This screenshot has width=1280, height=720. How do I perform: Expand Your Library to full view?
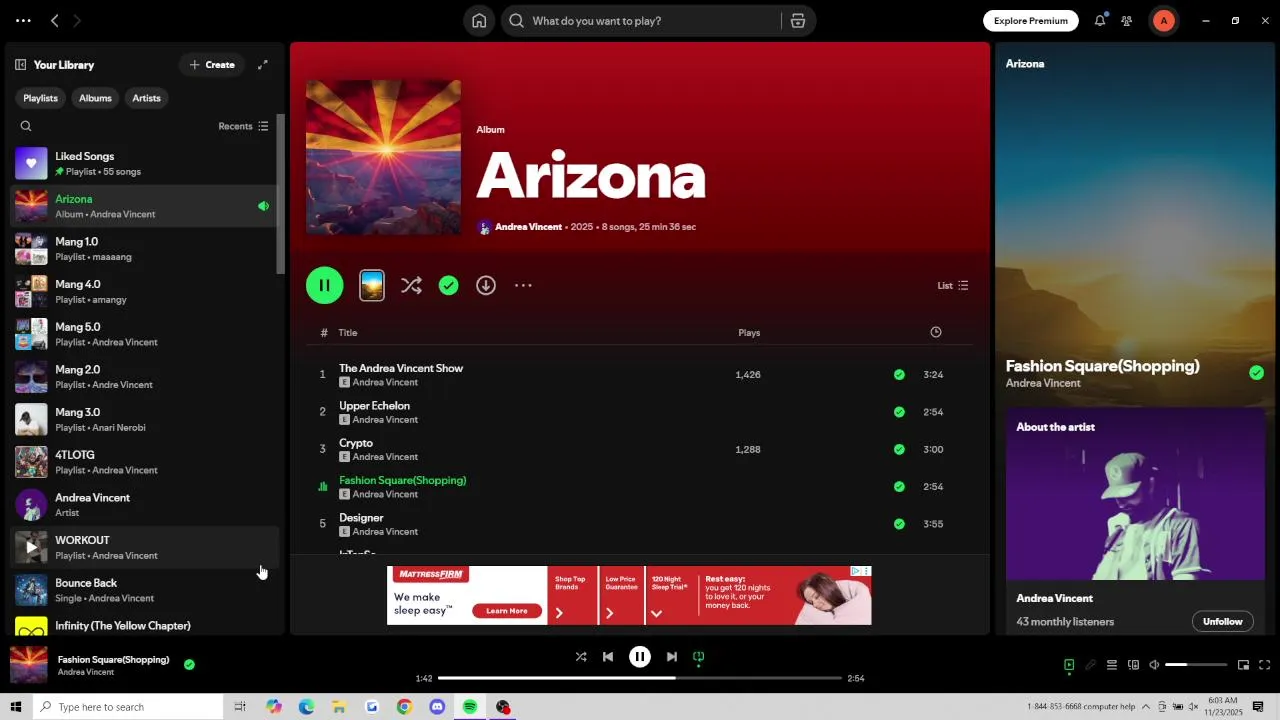[262, 65]
